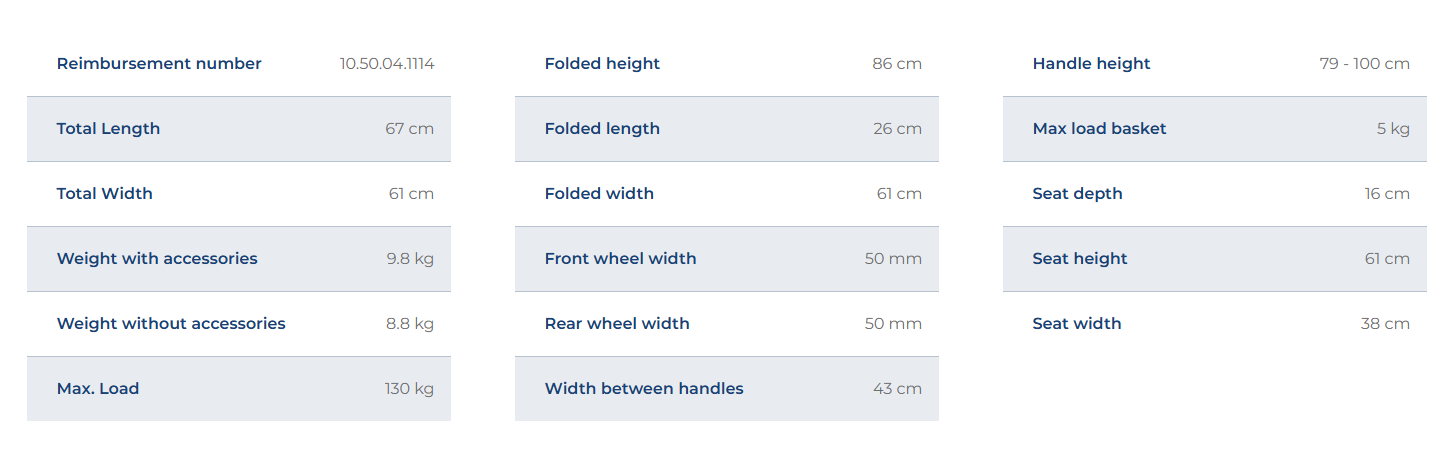
Task: Click the Folded width label
Action: [x=599, y=194]
